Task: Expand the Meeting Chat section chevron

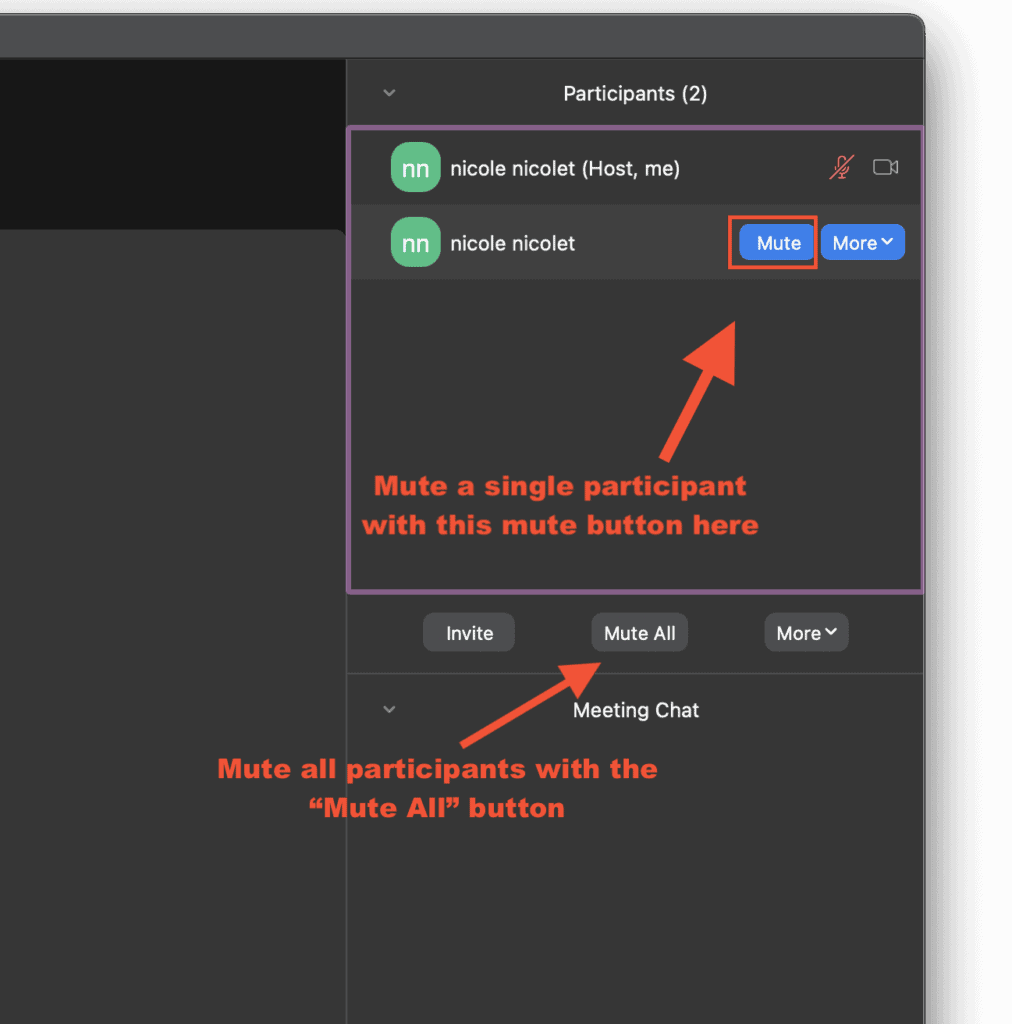Action: [388, 710]
